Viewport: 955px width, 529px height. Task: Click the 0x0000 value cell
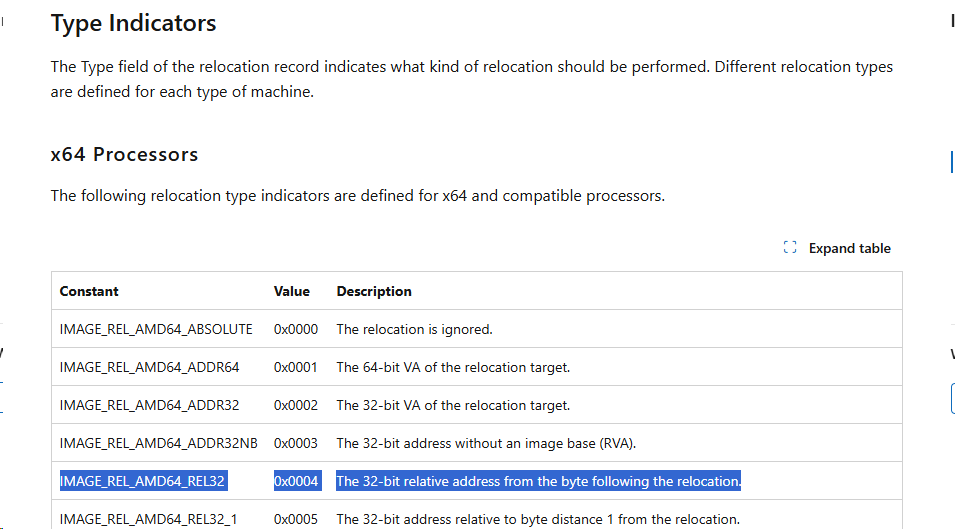coord(296,329)
